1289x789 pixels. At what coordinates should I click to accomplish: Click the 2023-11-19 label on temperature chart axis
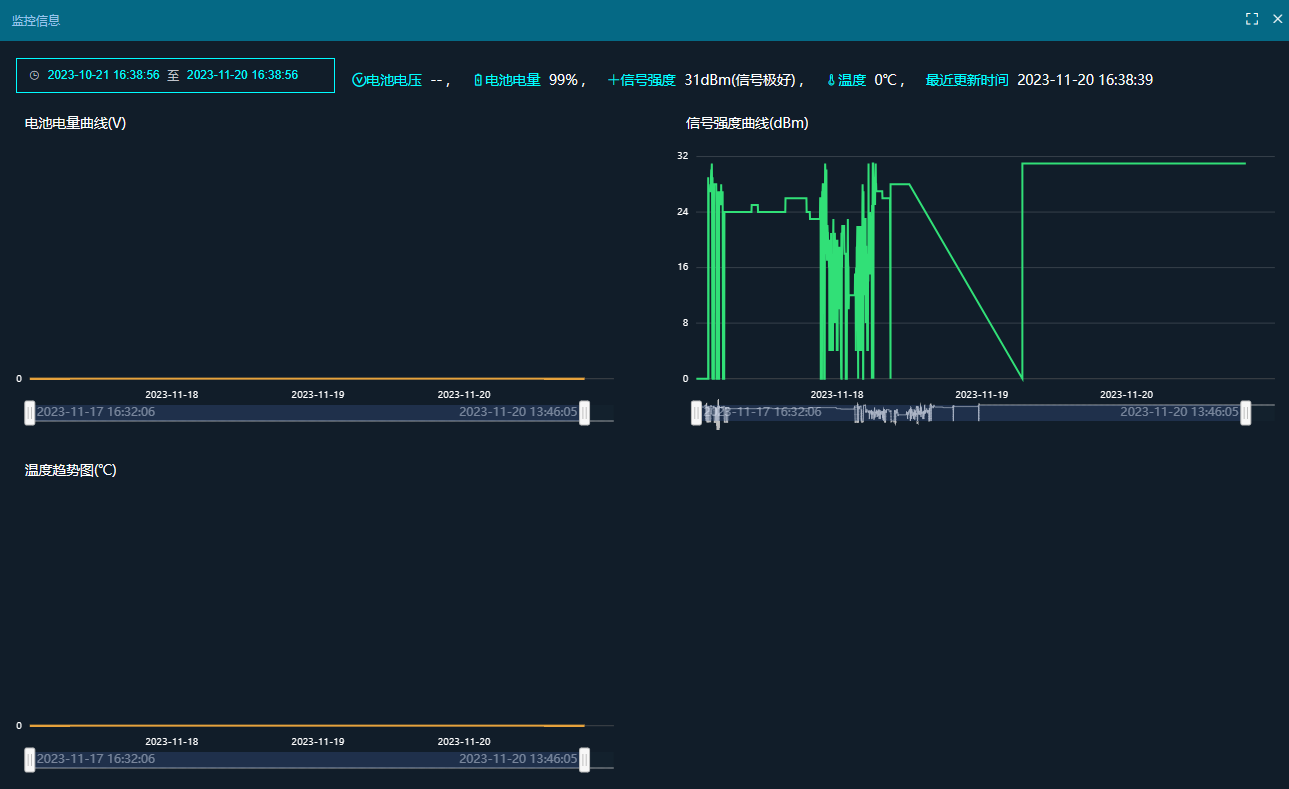coord(318,741)
